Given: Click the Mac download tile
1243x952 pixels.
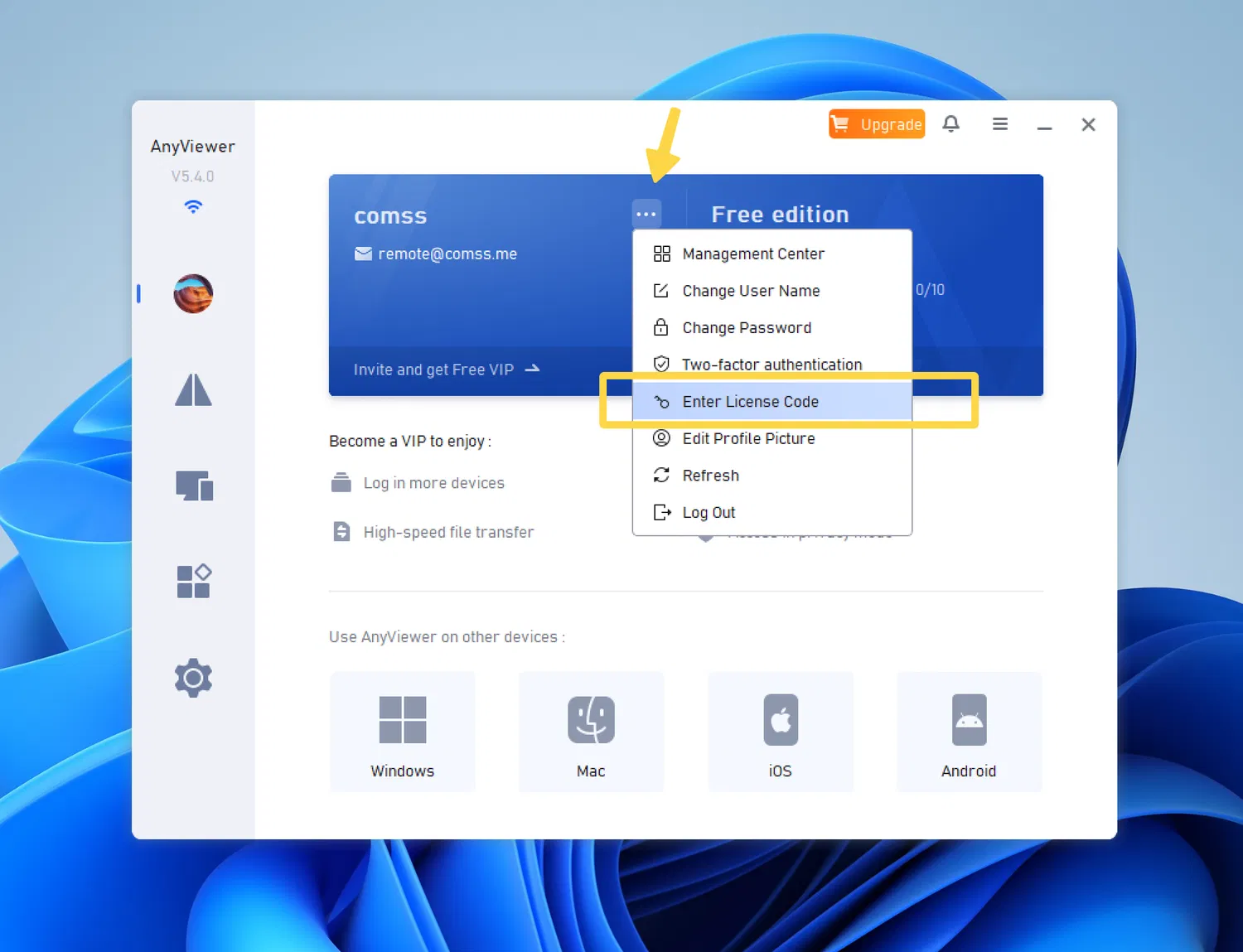Looking at the screenshot, I should (591, 732).
